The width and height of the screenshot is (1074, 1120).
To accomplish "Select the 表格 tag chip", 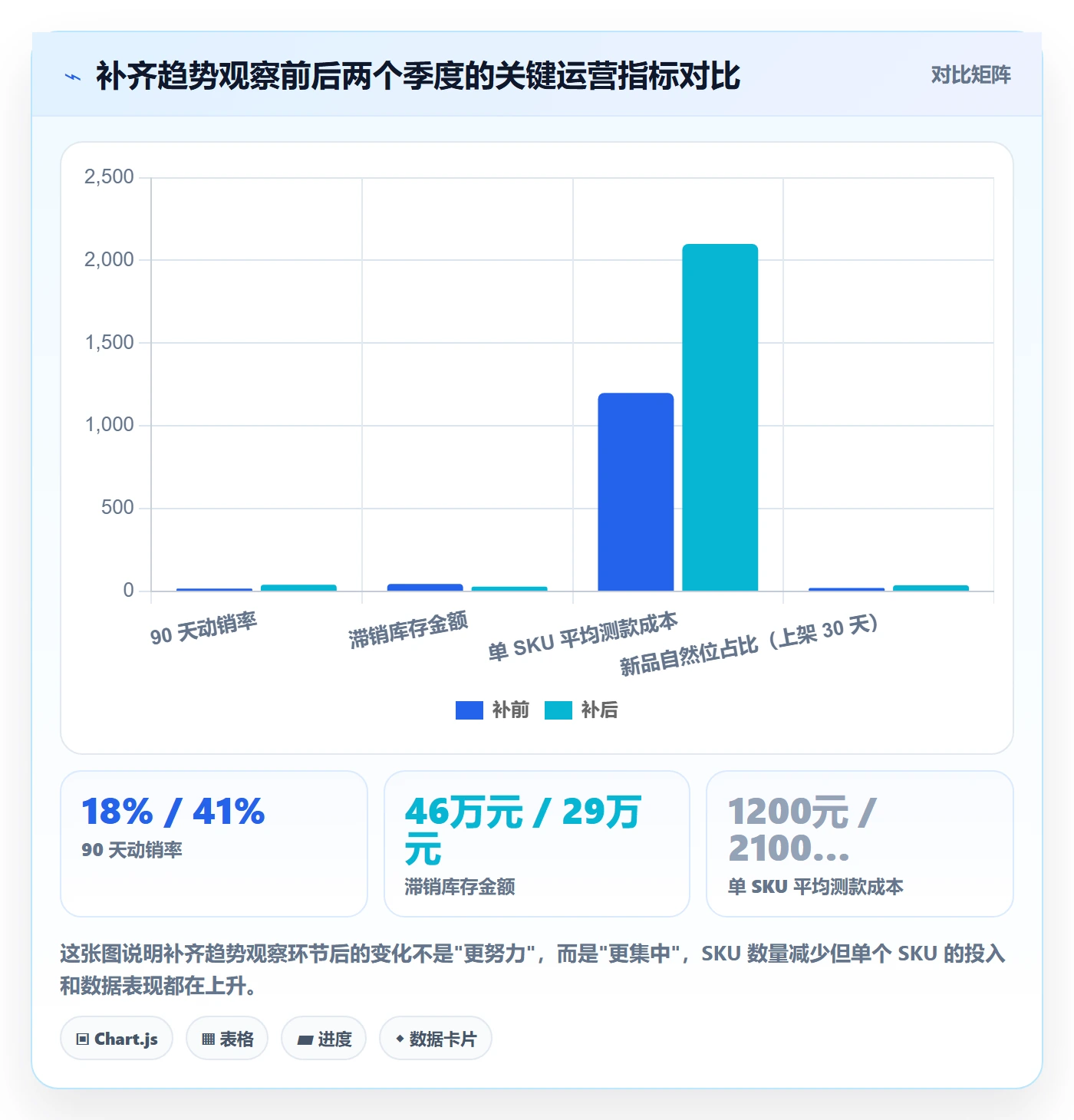I will coord(227,1039).
